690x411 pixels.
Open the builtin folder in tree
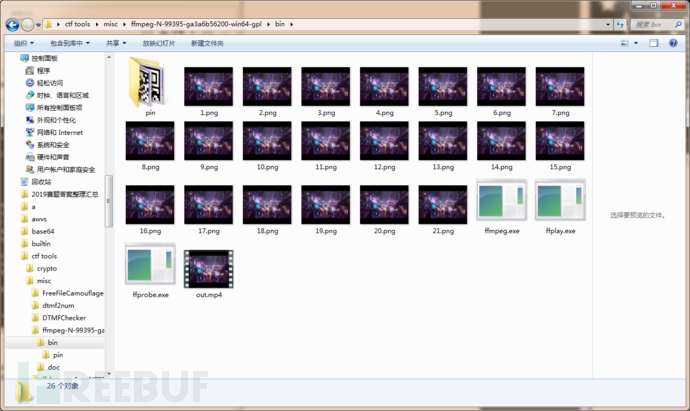(41, 243)
